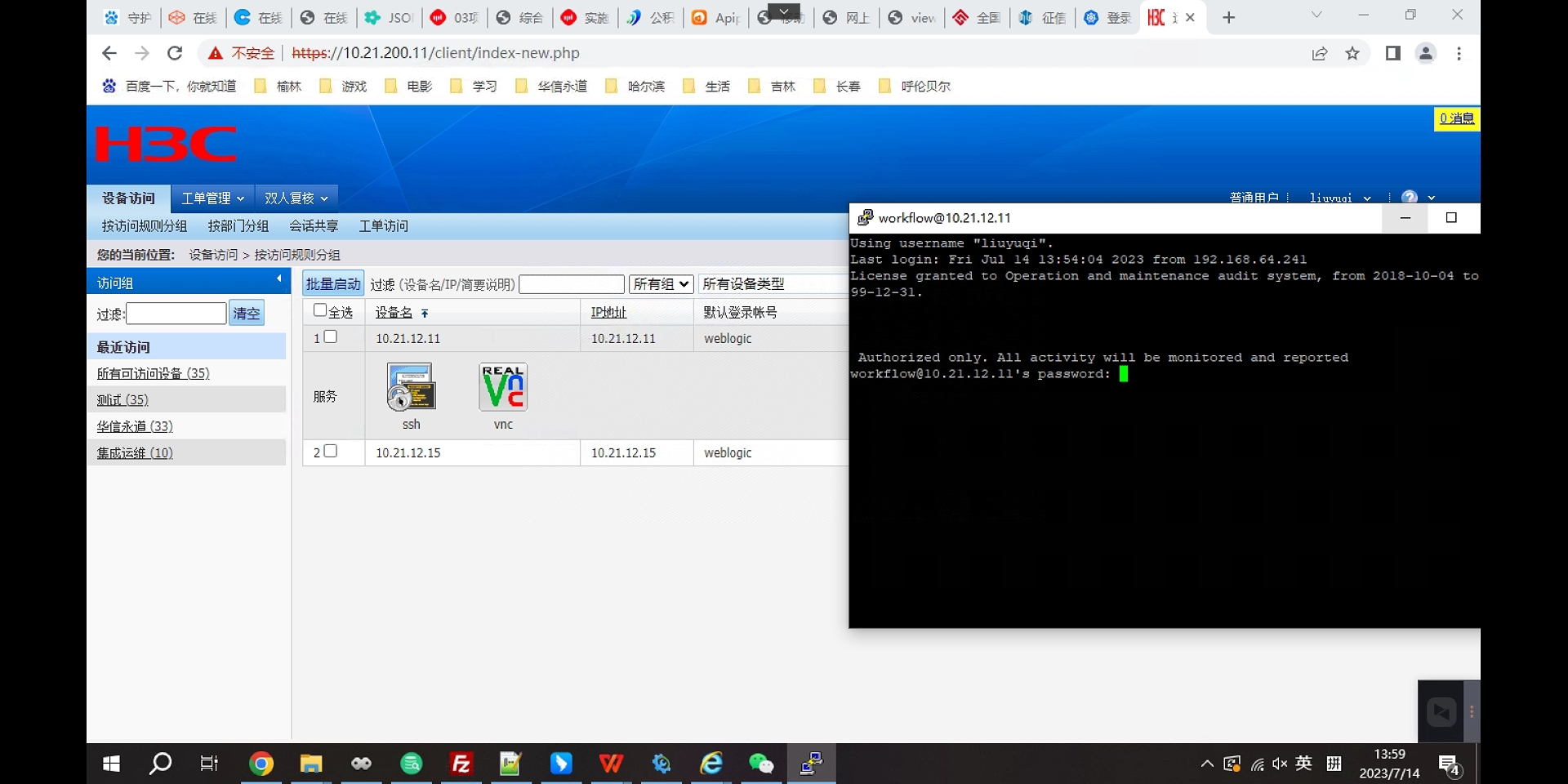Open File Explorer from the taskbar
The width and height of the screenshot is (1568, 784).
coord(311,764)
